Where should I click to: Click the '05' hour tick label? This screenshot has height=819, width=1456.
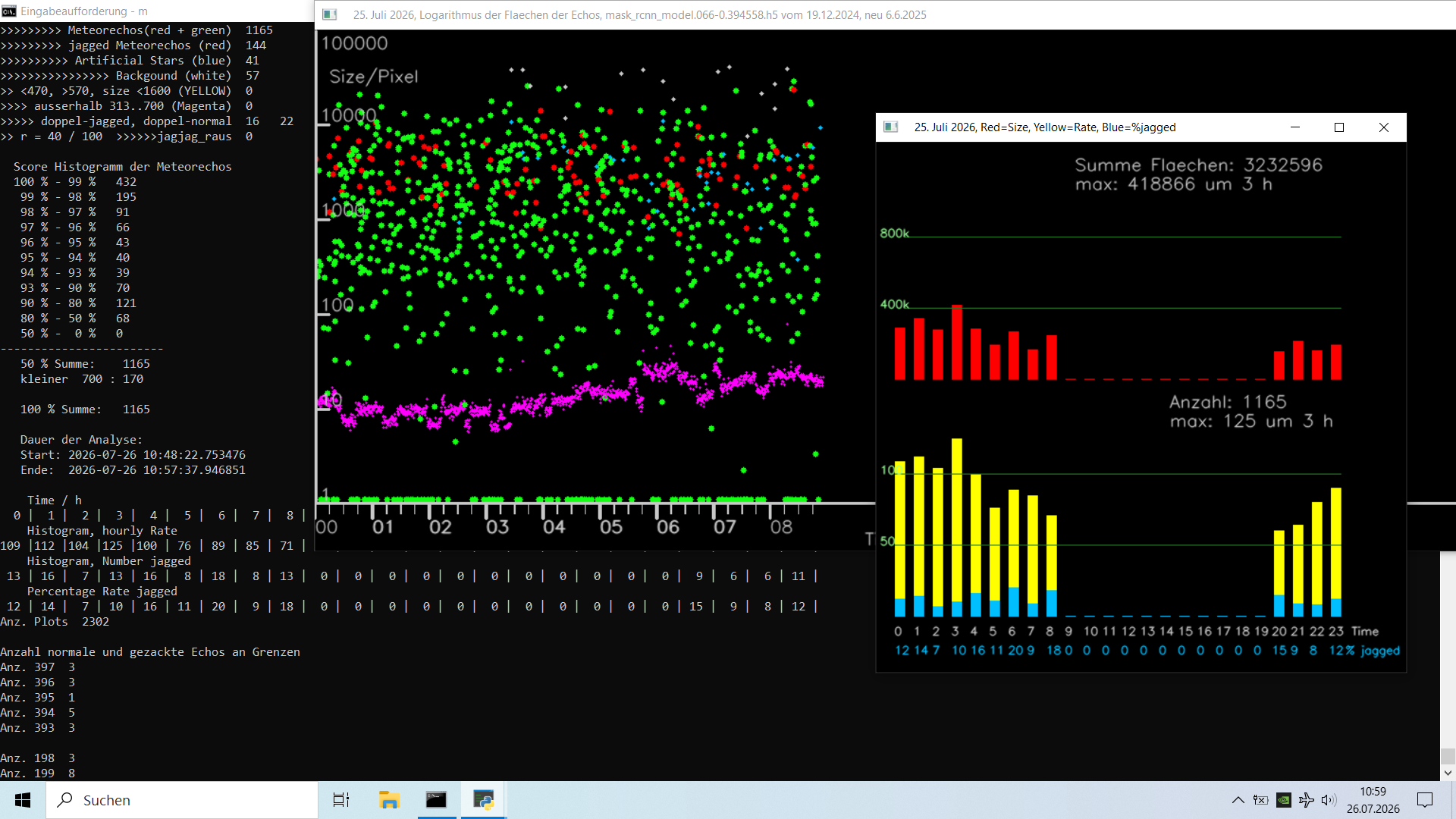coord(611,527)
